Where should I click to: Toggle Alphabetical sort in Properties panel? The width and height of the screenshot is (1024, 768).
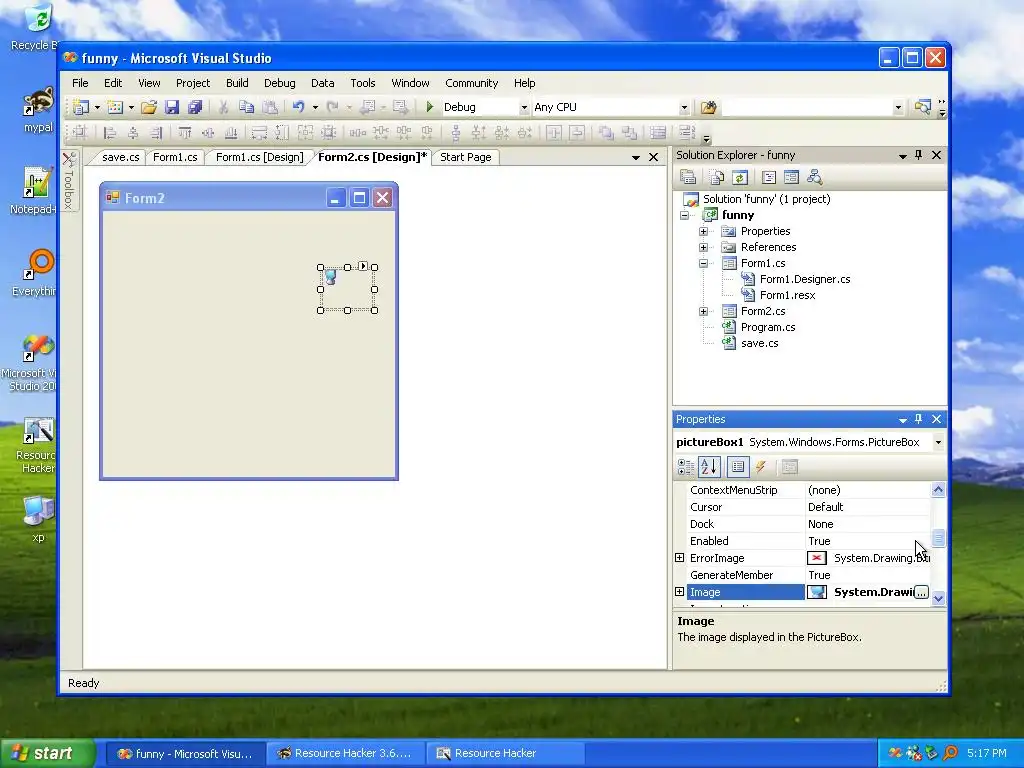[709, 467]
